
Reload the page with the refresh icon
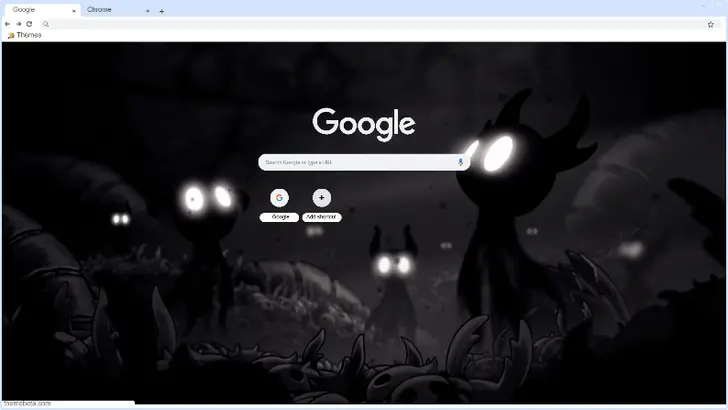pyautogui.click(x=29, y=24)
